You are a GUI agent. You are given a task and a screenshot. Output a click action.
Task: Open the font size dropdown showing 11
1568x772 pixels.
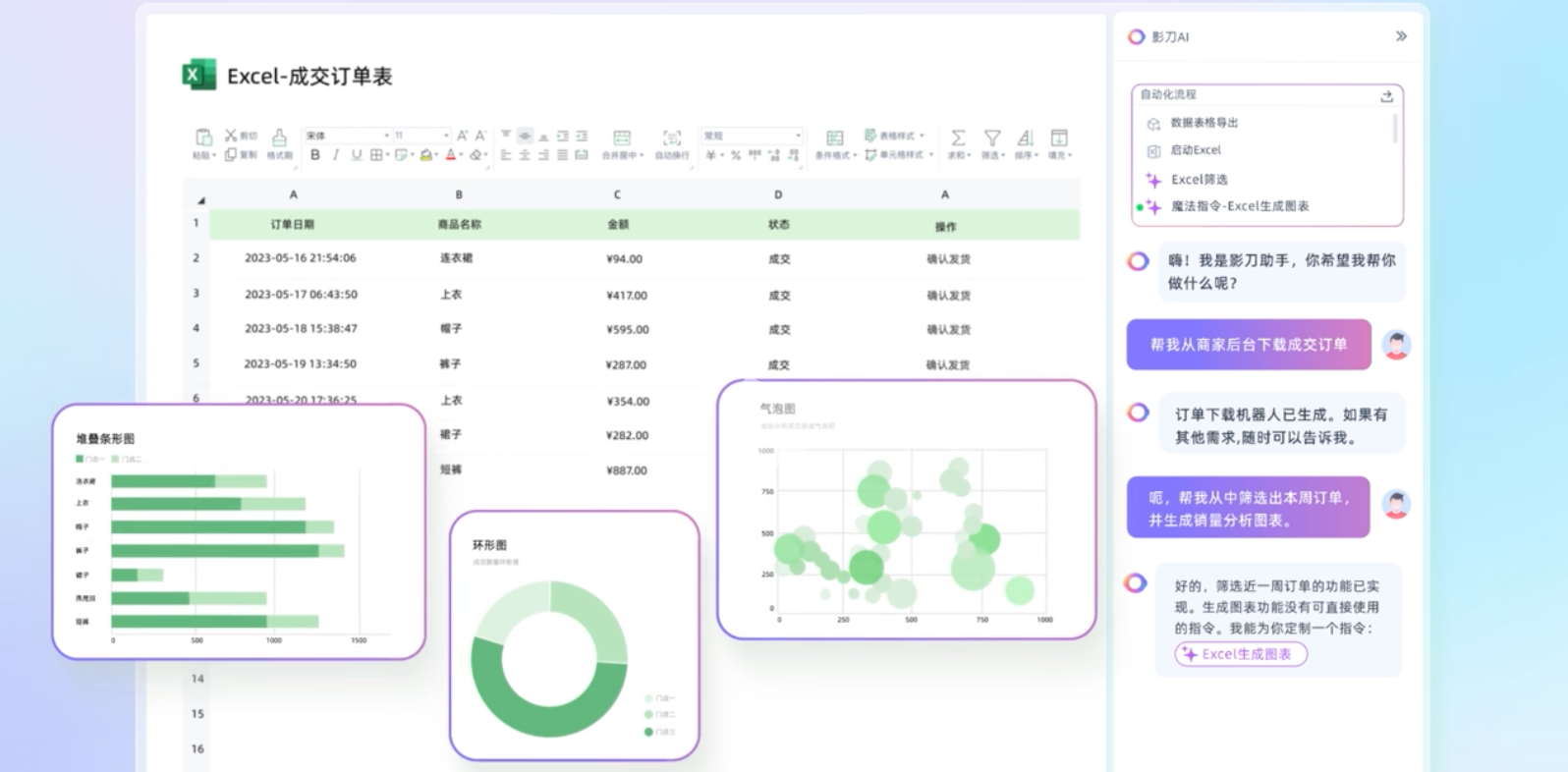pos(422,136)
